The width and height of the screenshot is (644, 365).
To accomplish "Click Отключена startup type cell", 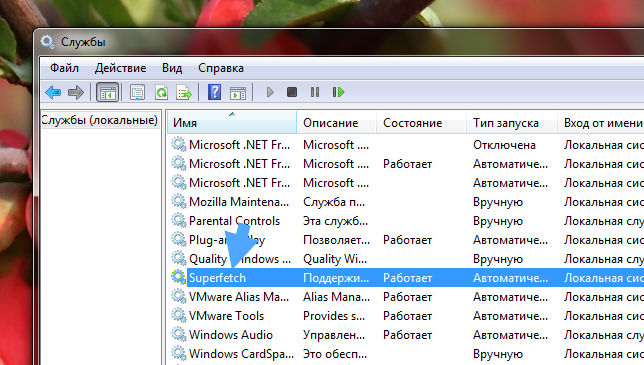I will (x=504, y=145).
